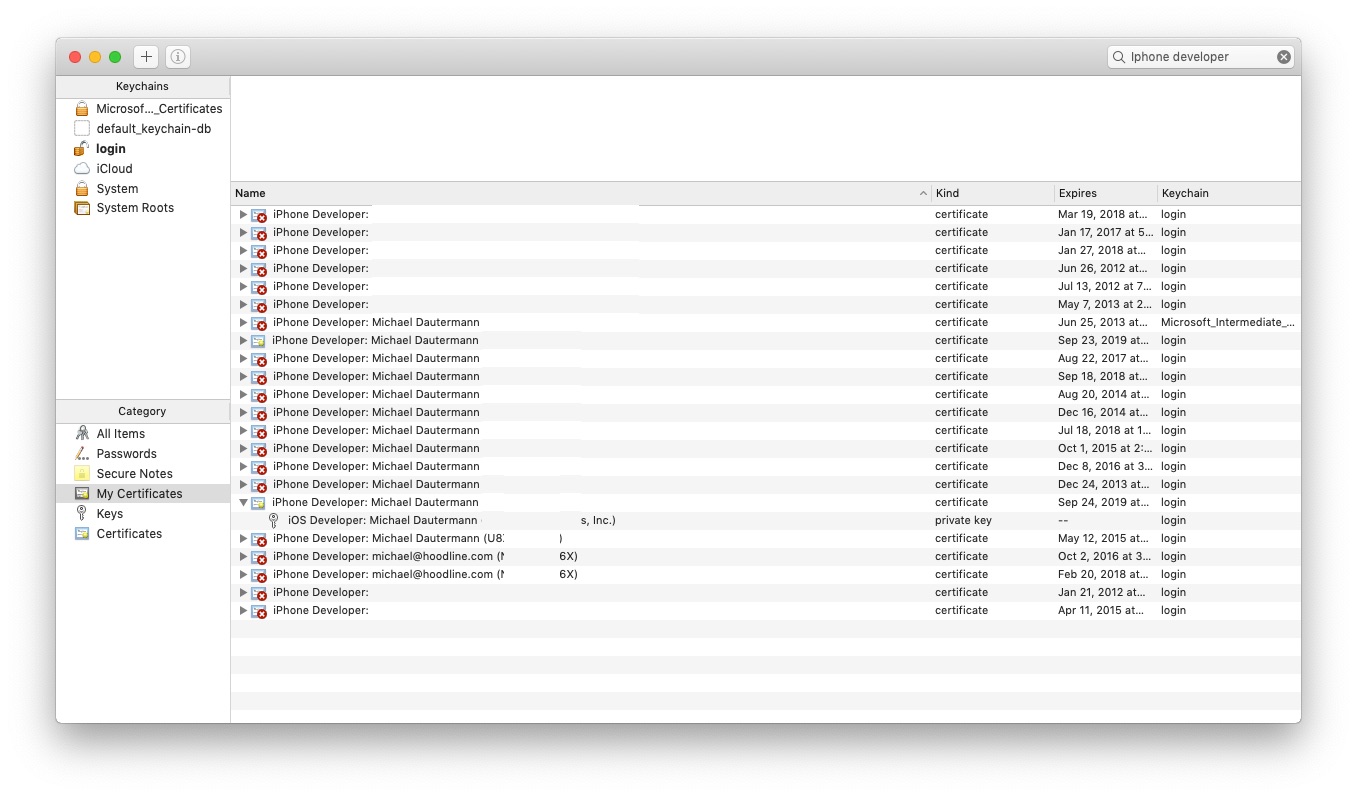Clear the iPhone developer search query
Viewport: 1357px width, 797px height.
(x=1283, y=57)
